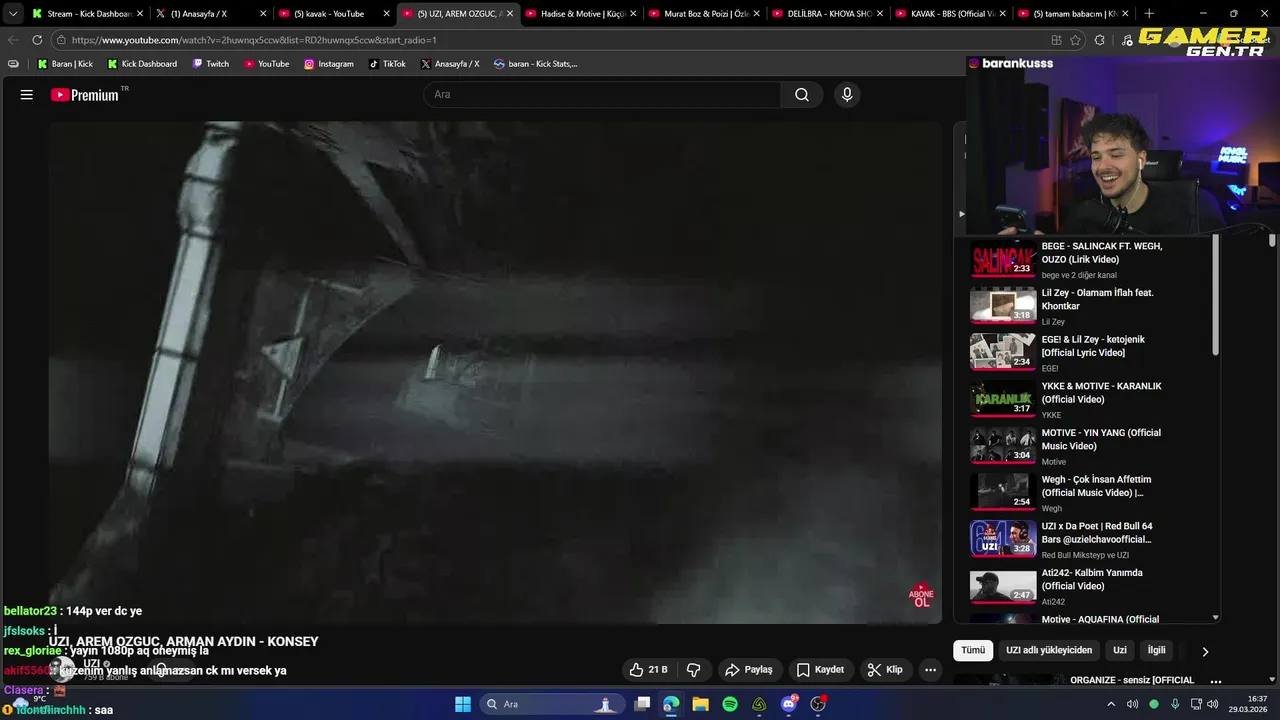
Task: Open Instagram bookmark
Action: pyautogui.click(x=329, y=64)
